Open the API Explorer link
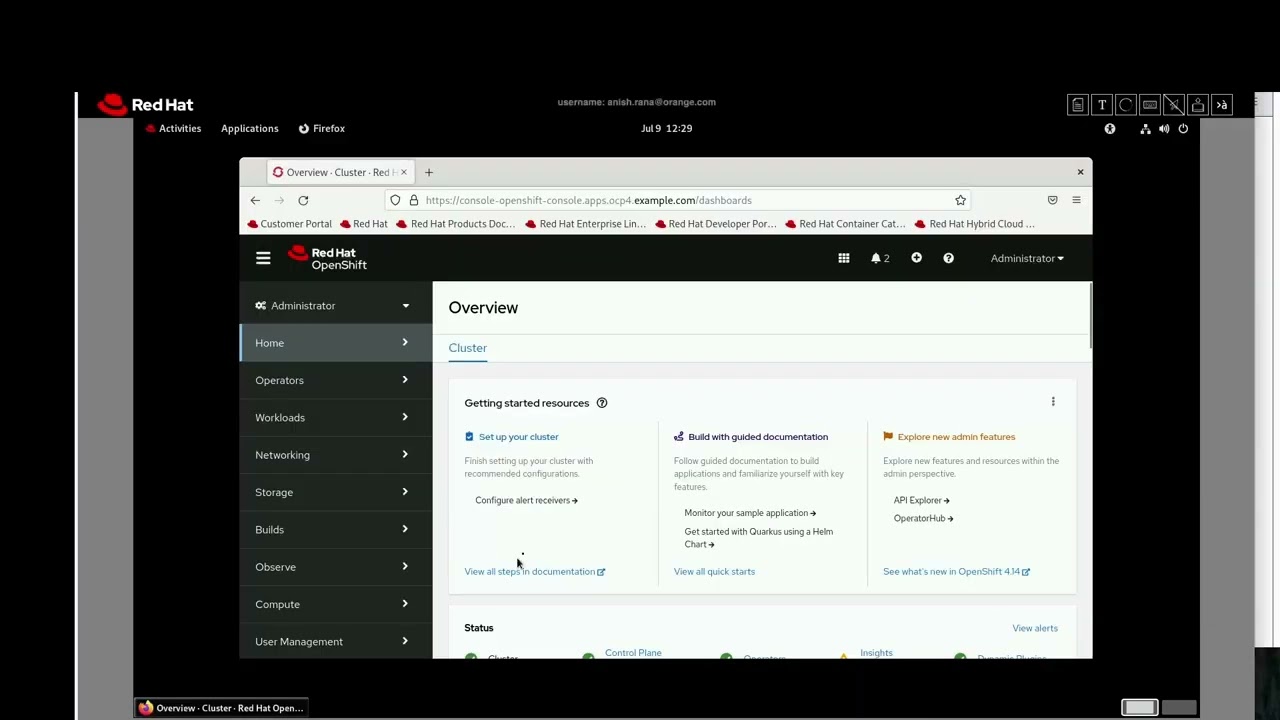1280x720 pixels. coord(921,500)
